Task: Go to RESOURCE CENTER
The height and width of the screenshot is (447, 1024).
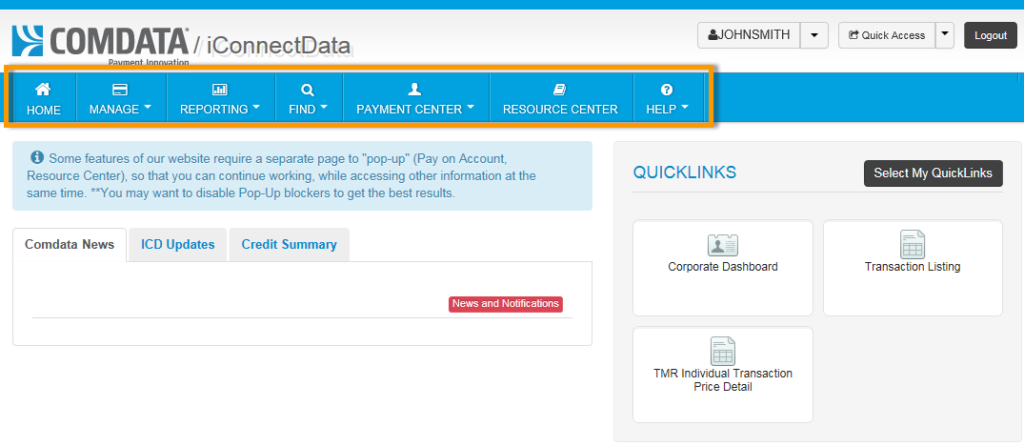Action: click(560, 97)
